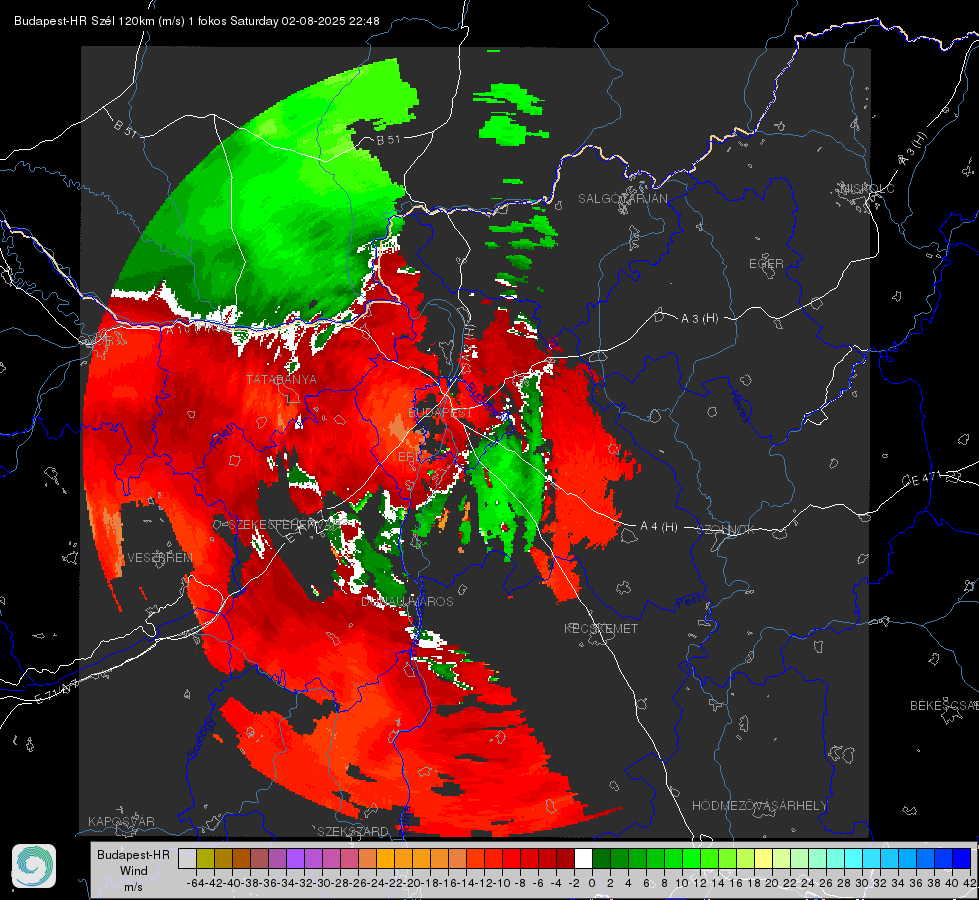The width and height of the screenshot is (979, 900).
Task: Select the olive swatch between -64 and -42
Action: (x=205, y=858)
